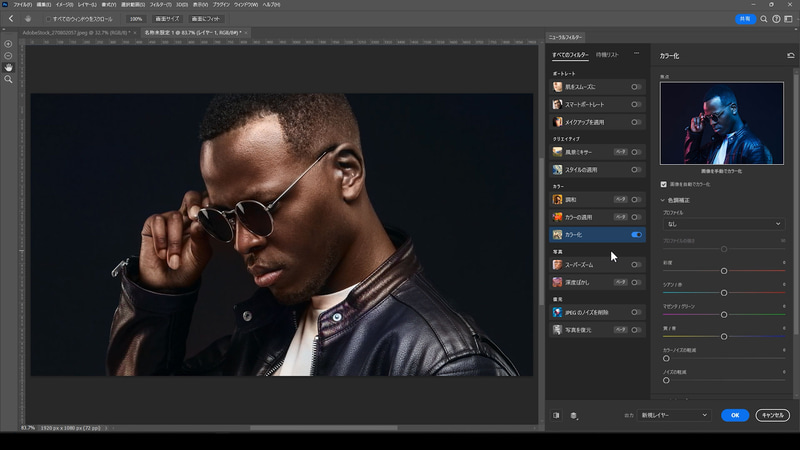The image size is (800, 450).
Task: Click the reset arrow icon beside カラー化 title
Action: [791, 55]
